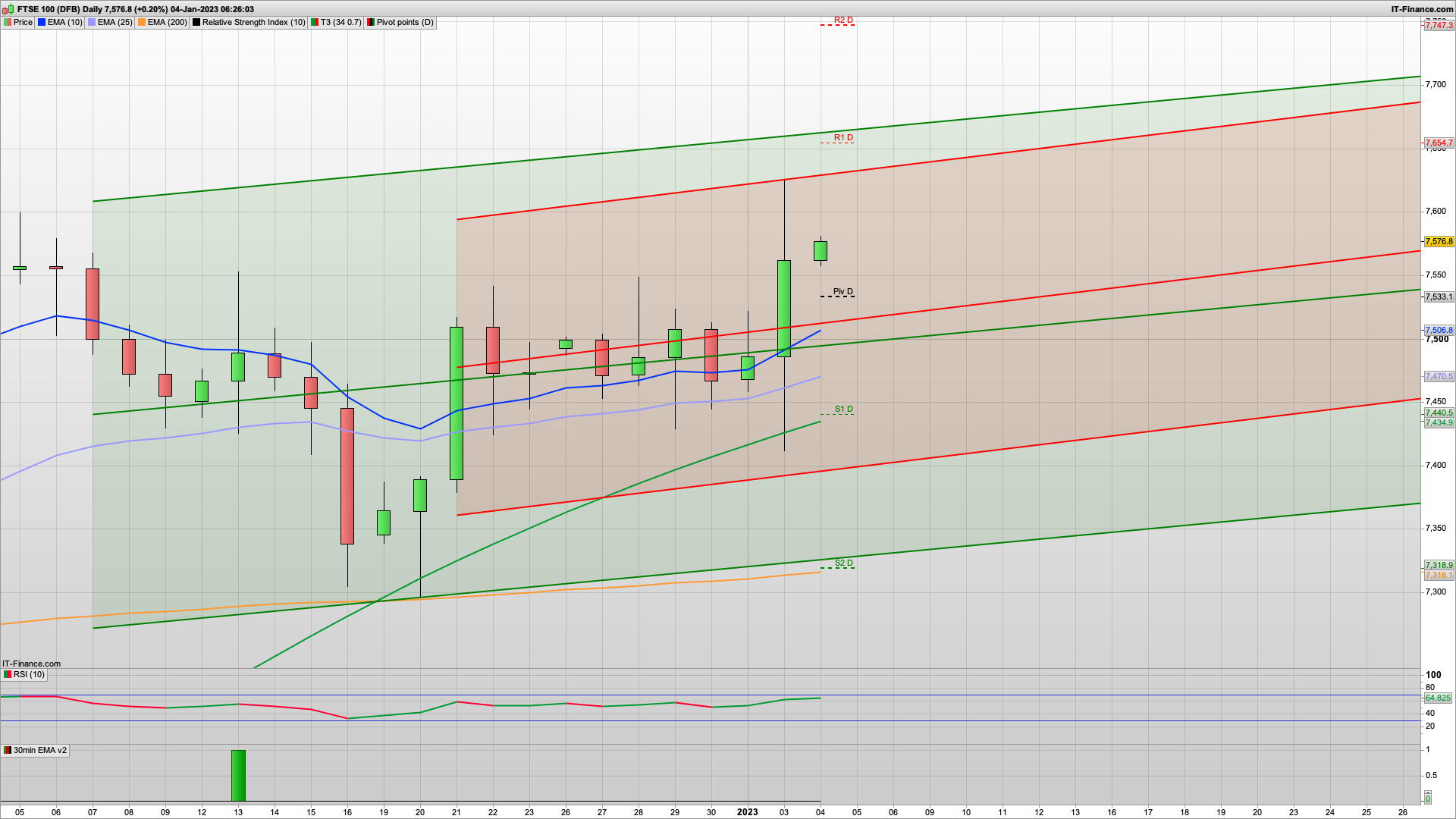1456x819 pixels.
Task: Click the candlestick icon in the title bar
Action: (6, 9)
